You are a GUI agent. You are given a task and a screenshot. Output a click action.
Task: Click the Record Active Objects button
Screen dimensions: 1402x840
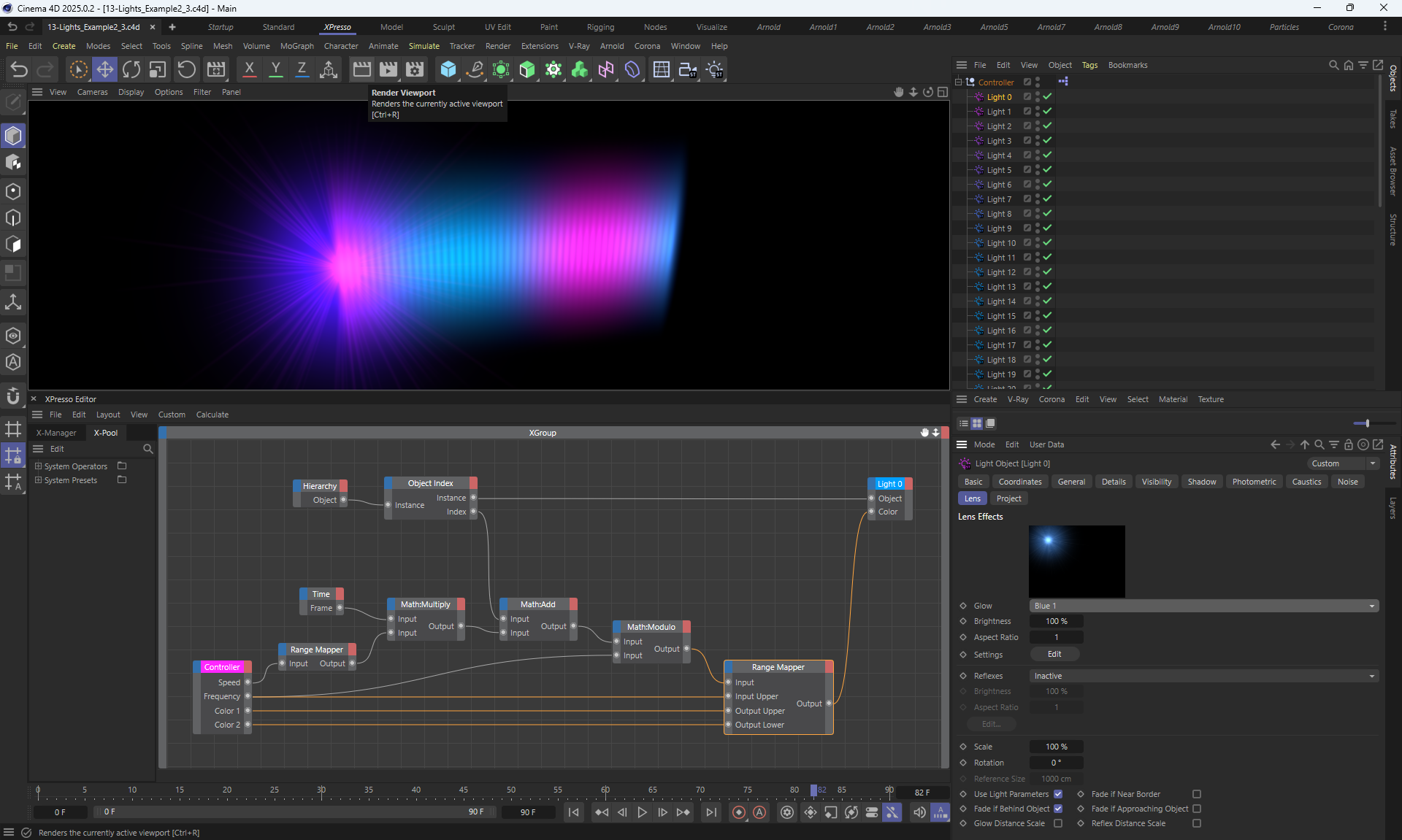click(739, 812)
